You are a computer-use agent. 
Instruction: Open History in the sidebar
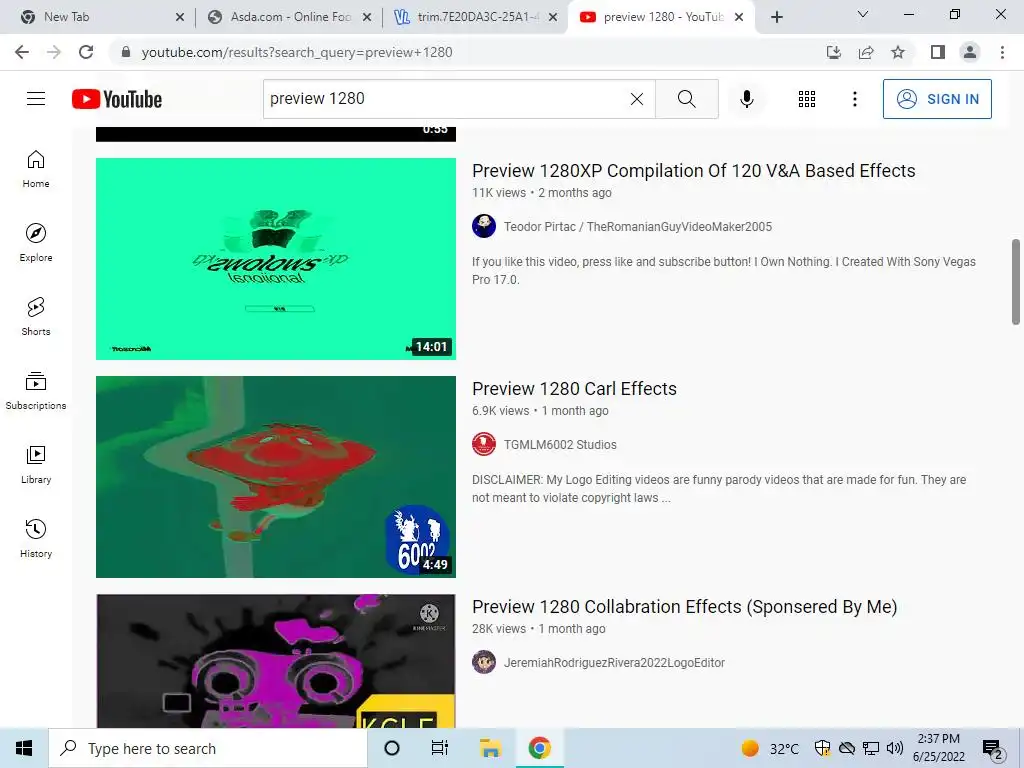(x=36, y=538)
